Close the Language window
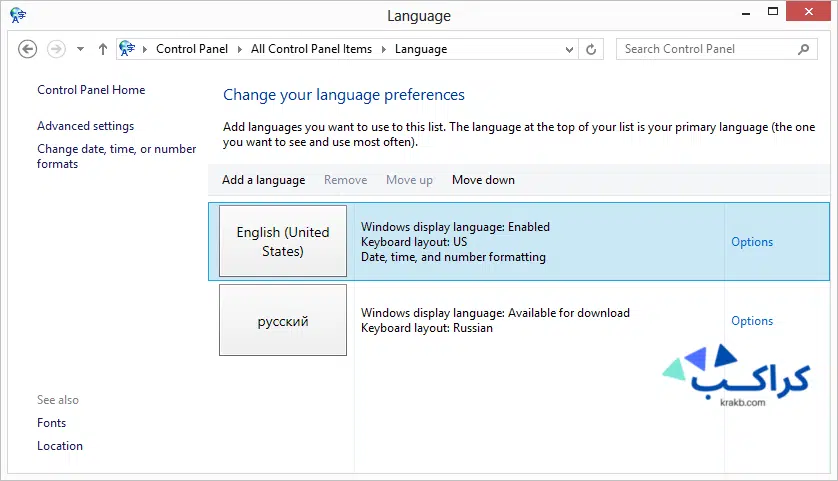Screen dimensions: 838x481 809,11
